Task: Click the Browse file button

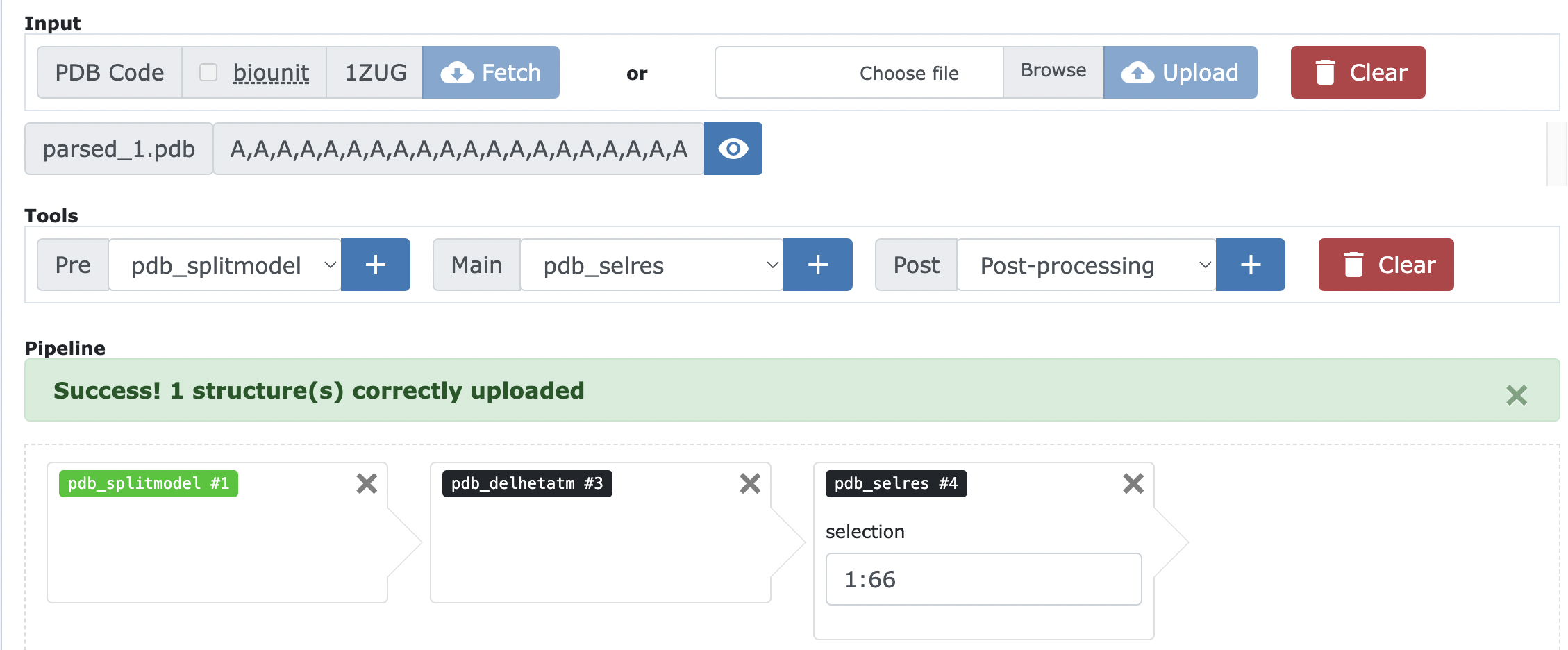Action: [x=1053, y=72]
